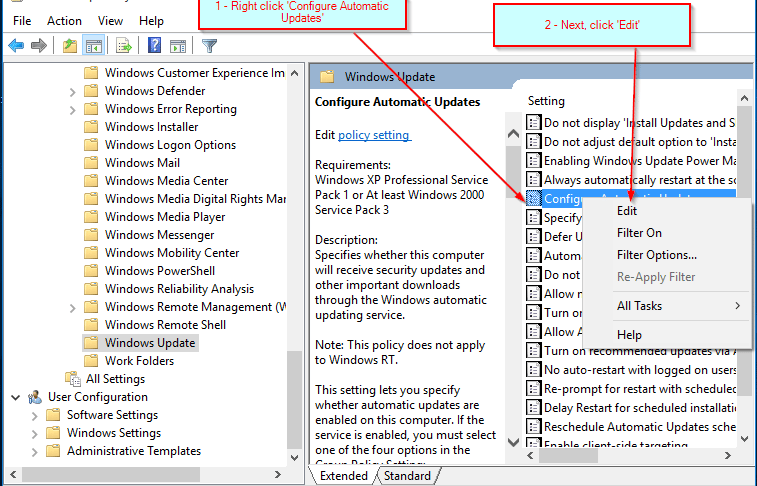Click the Software Settings folder icon
Screen dimensions: 757x486
pyautogui.click(x=53, y=415)
